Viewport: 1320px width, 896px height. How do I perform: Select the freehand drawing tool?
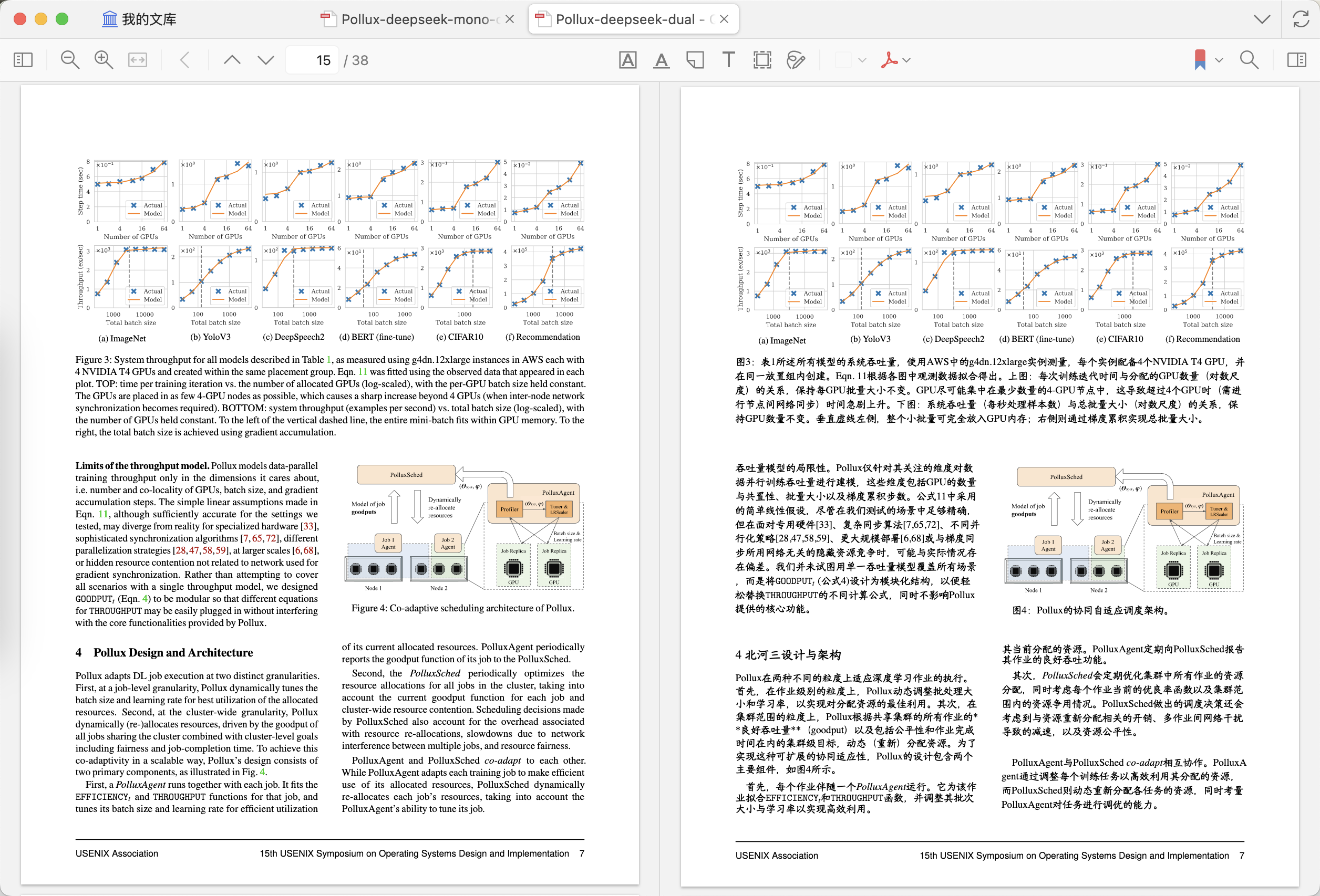click(x=796, y=60)
